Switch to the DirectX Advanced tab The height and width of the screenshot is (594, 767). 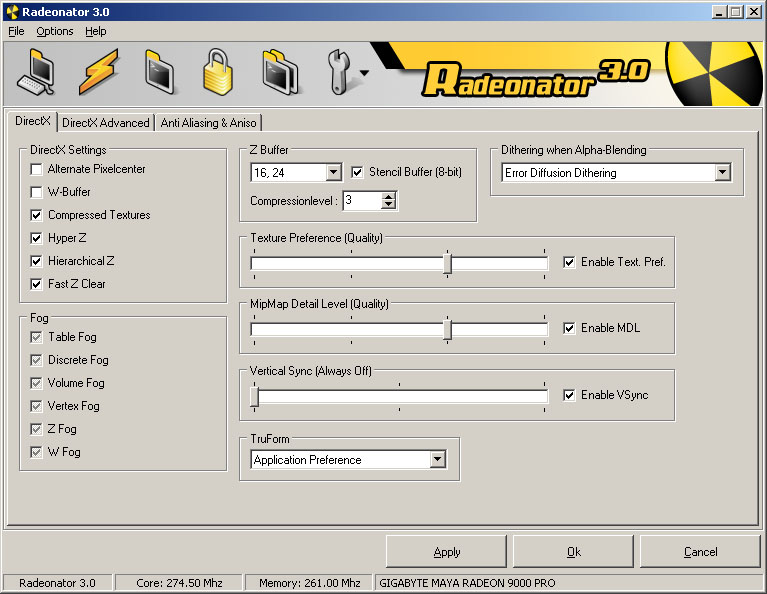pos(105,123)
